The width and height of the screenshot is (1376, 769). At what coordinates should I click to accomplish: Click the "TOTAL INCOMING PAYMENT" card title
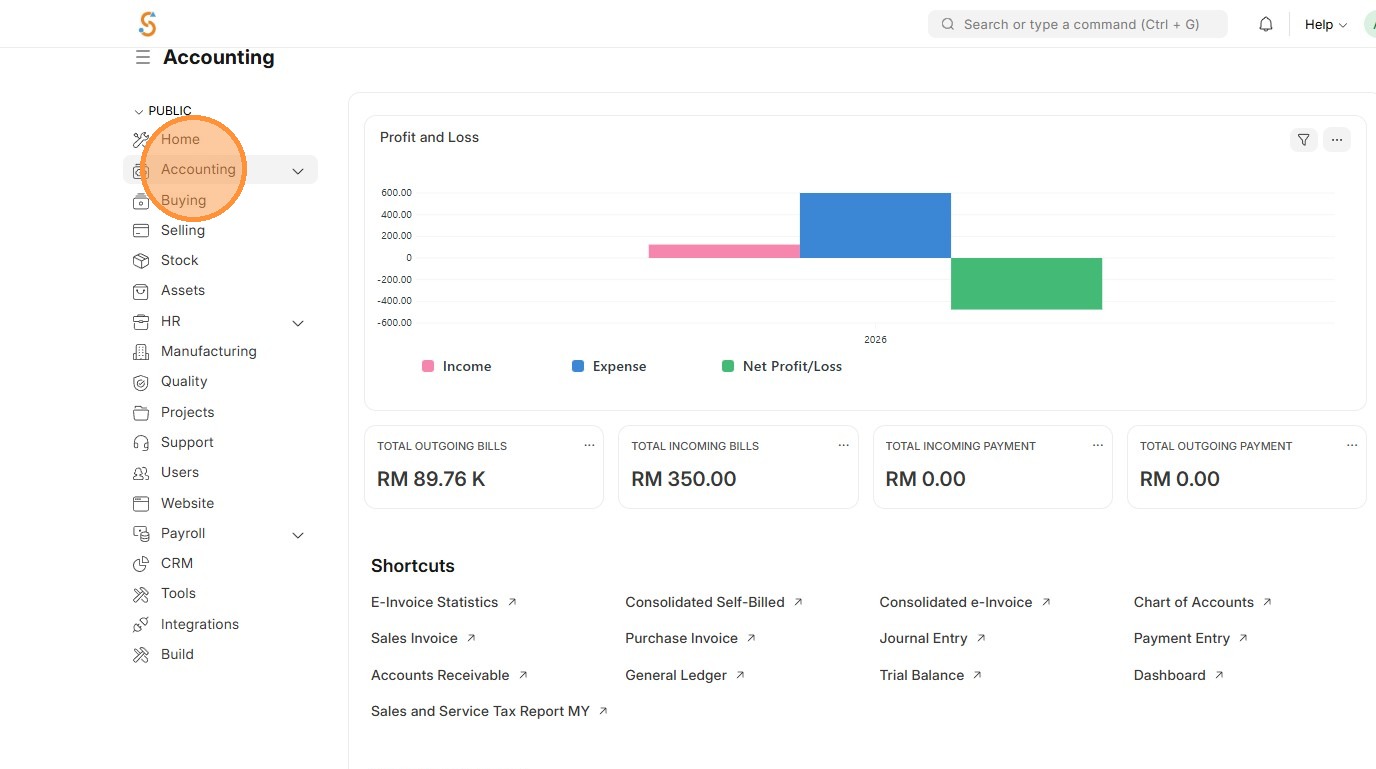(x=961, y=446)
